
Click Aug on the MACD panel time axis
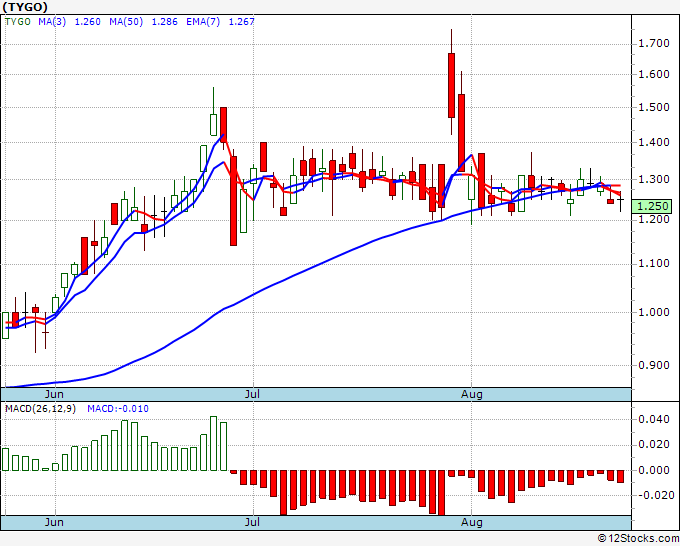click(471, 522)
